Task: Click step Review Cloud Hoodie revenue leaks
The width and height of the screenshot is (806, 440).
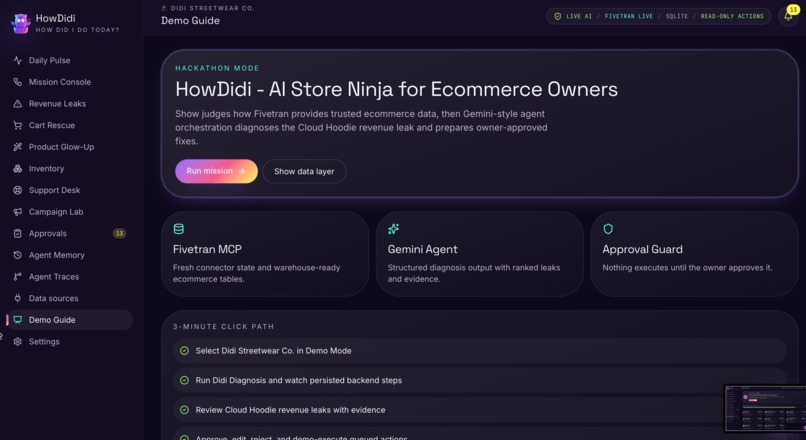Action: tap(480, 410)
